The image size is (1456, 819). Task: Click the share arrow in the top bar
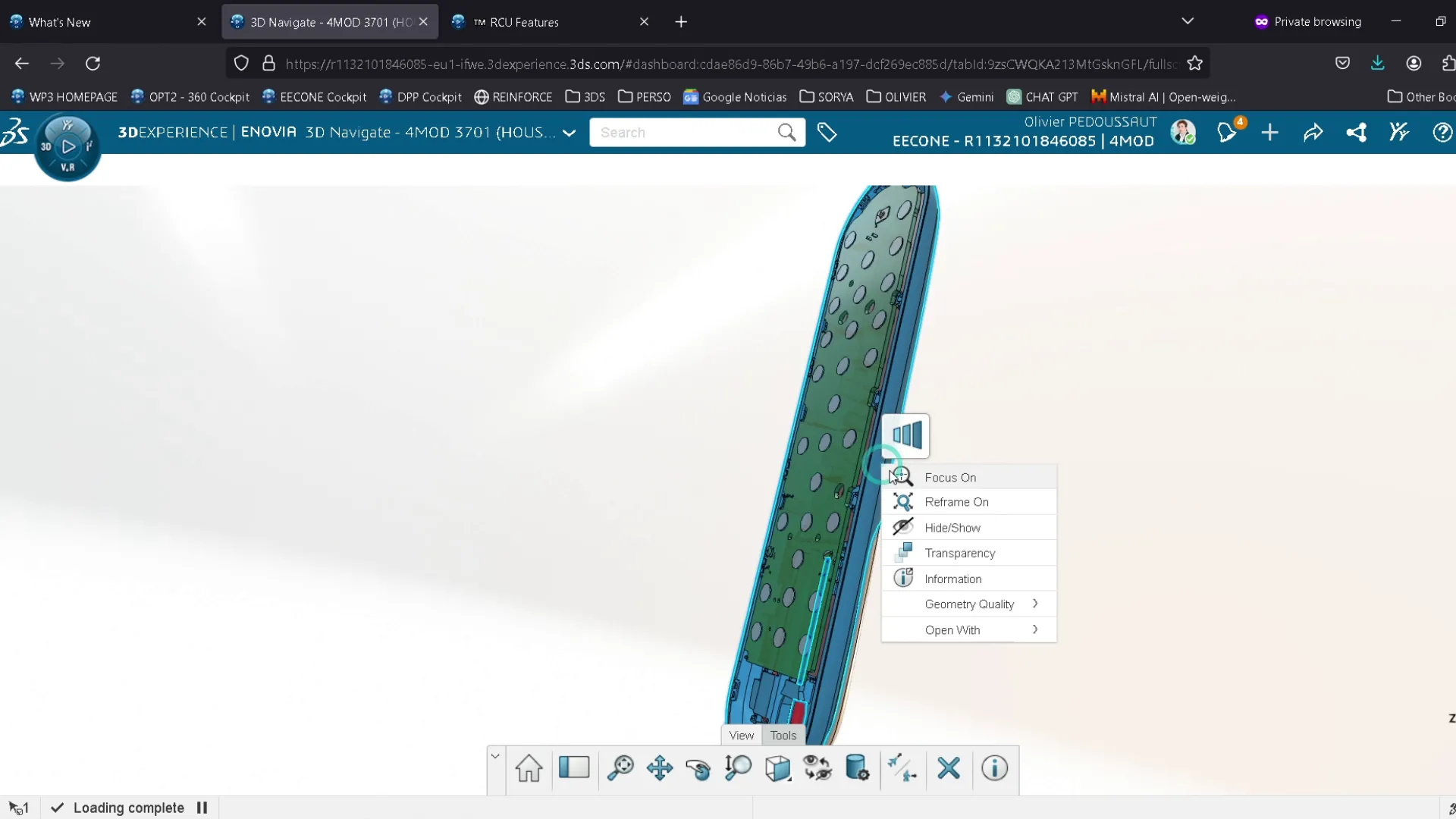pyautogui.click(x=1313, y=132)
